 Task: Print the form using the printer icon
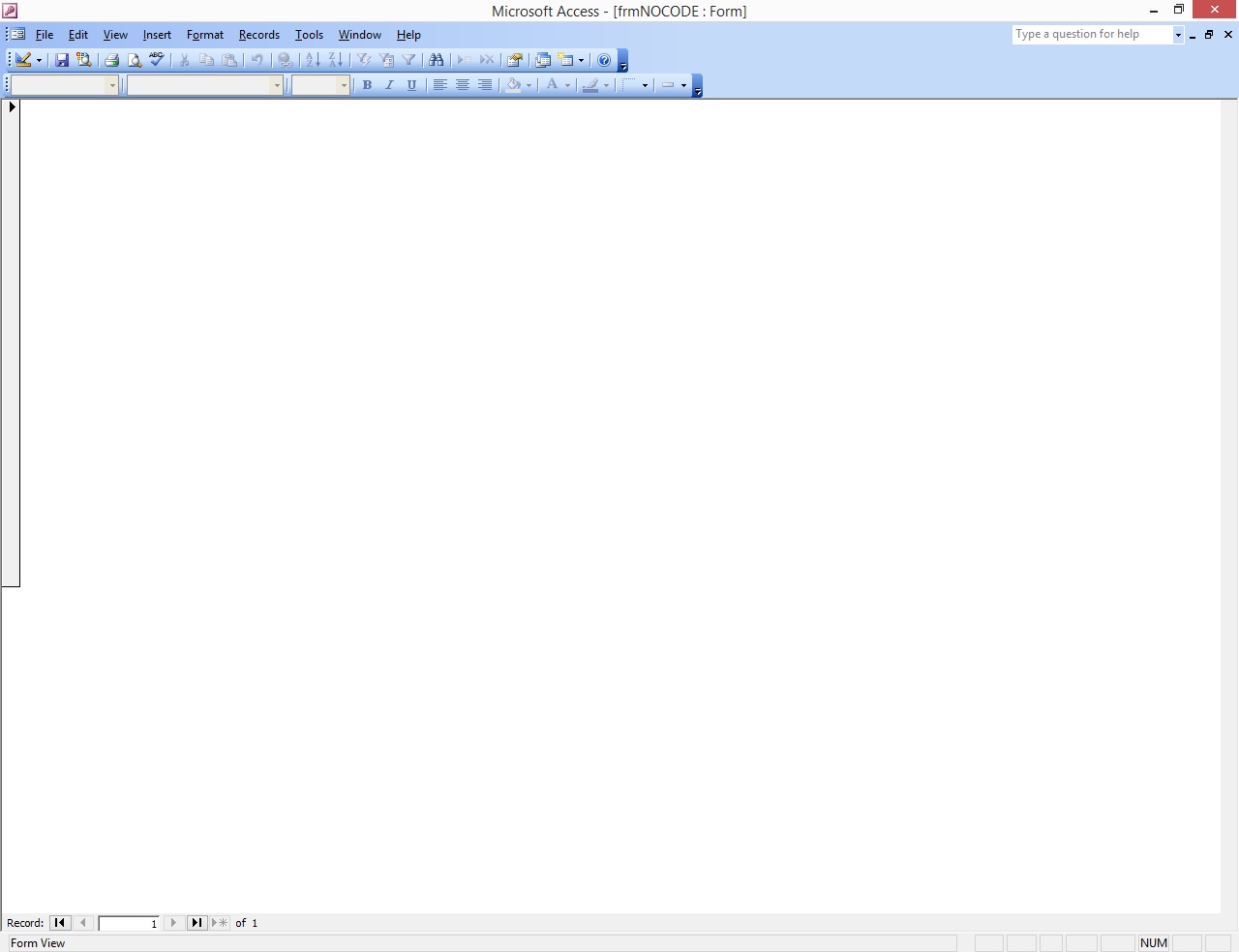[x=111, y=60]
